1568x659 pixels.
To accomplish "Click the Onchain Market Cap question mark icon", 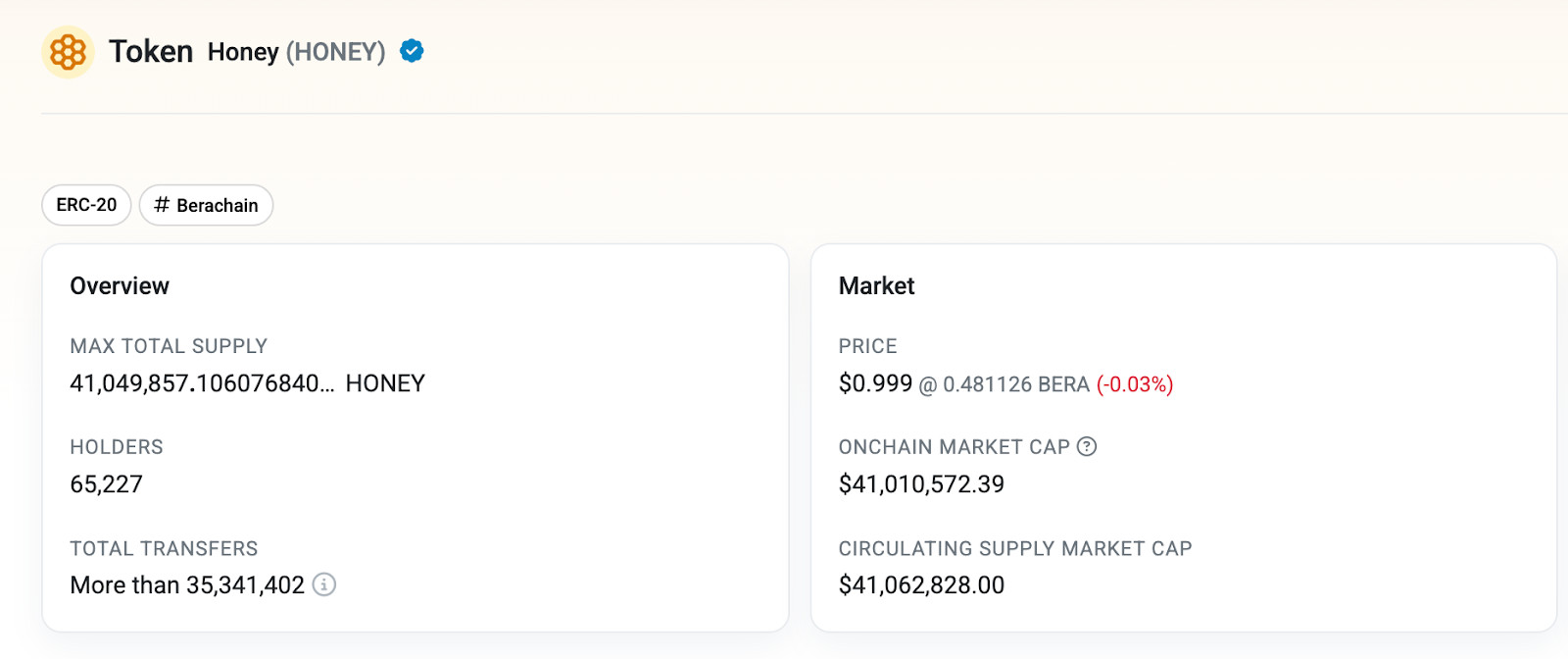I will [1088, 446].
